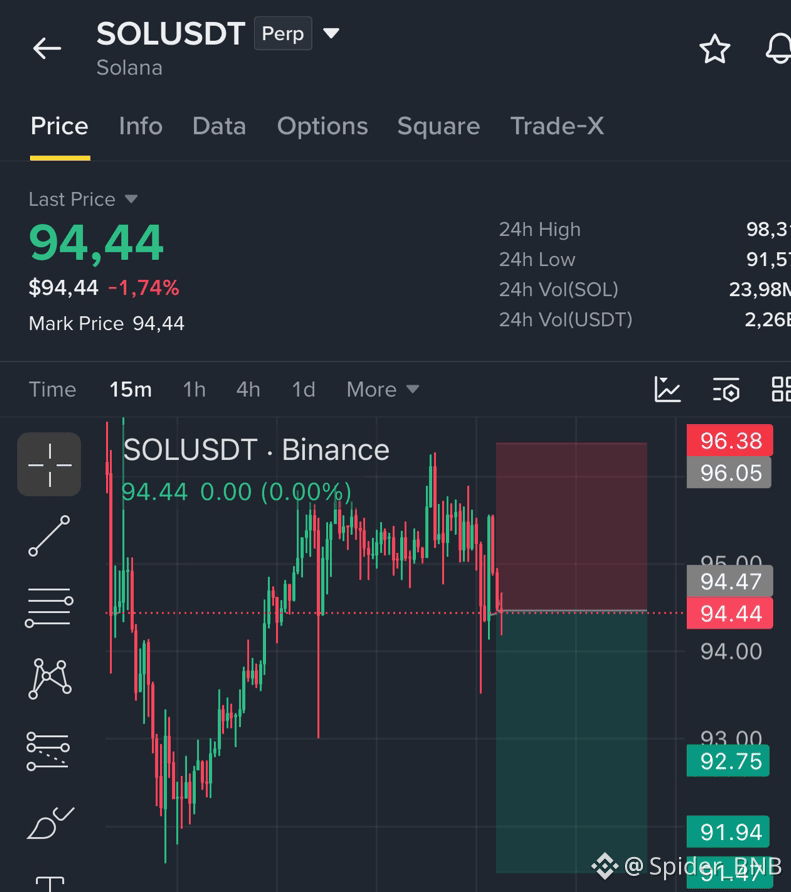Click the 92.75 take-profit price label
Screen dimensions: 791x892
tap(728, 761)
